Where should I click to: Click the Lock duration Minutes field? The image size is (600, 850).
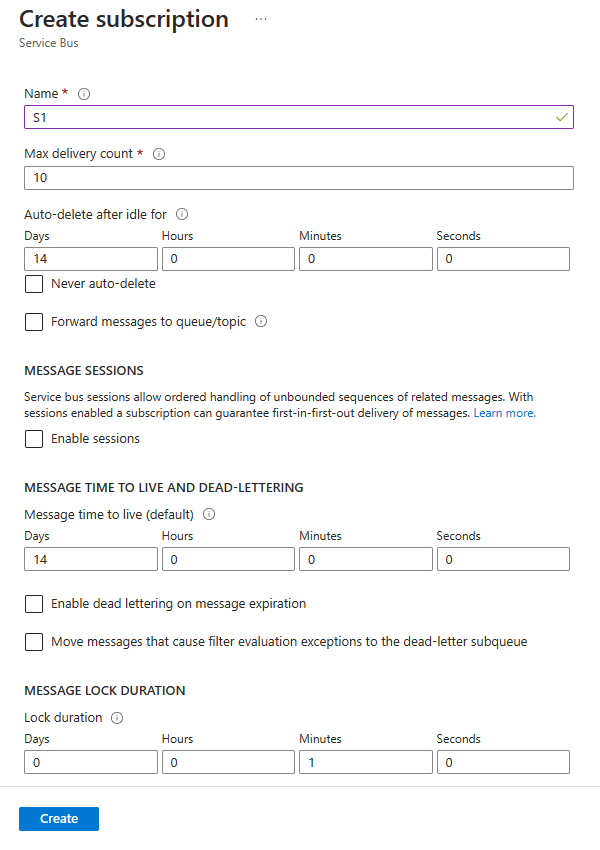(365, 762)
